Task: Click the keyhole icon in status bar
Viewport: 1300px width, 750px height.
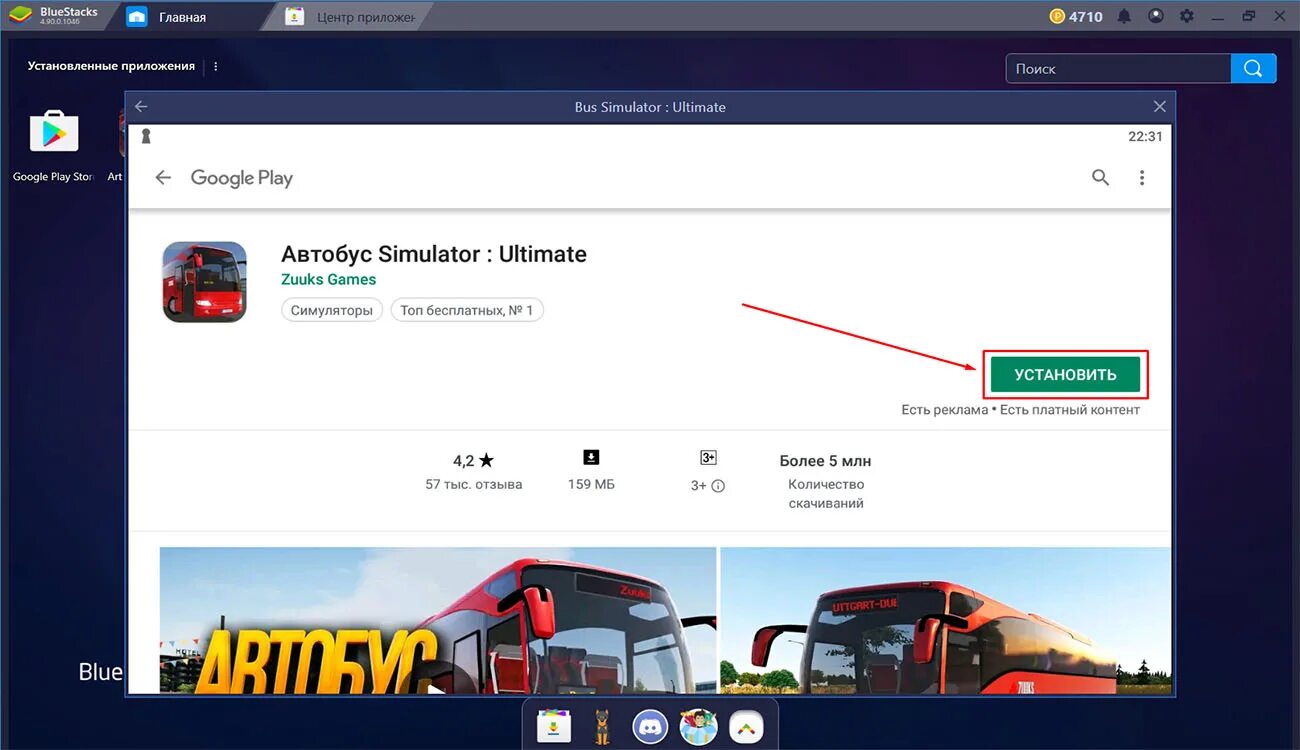Action: coord(145,136)
